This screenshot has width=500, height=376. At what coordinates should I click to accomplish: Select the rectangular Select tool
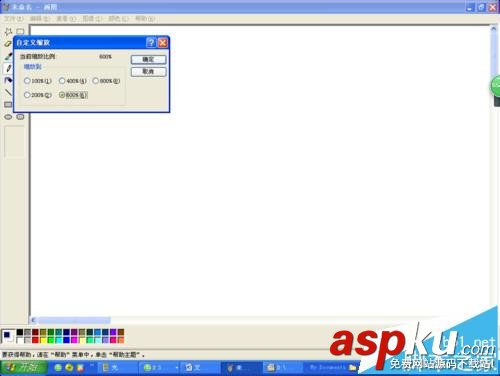click(20, 32)
